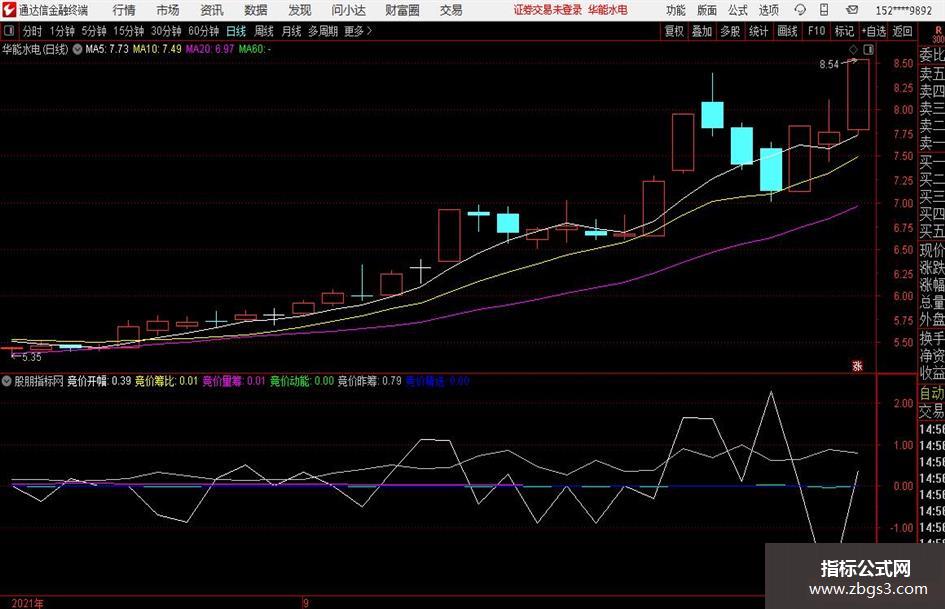The height and width of the screenshot is (609, 945).
Task: Open the mail envelope icon
Action: click(x=852, y=10)
